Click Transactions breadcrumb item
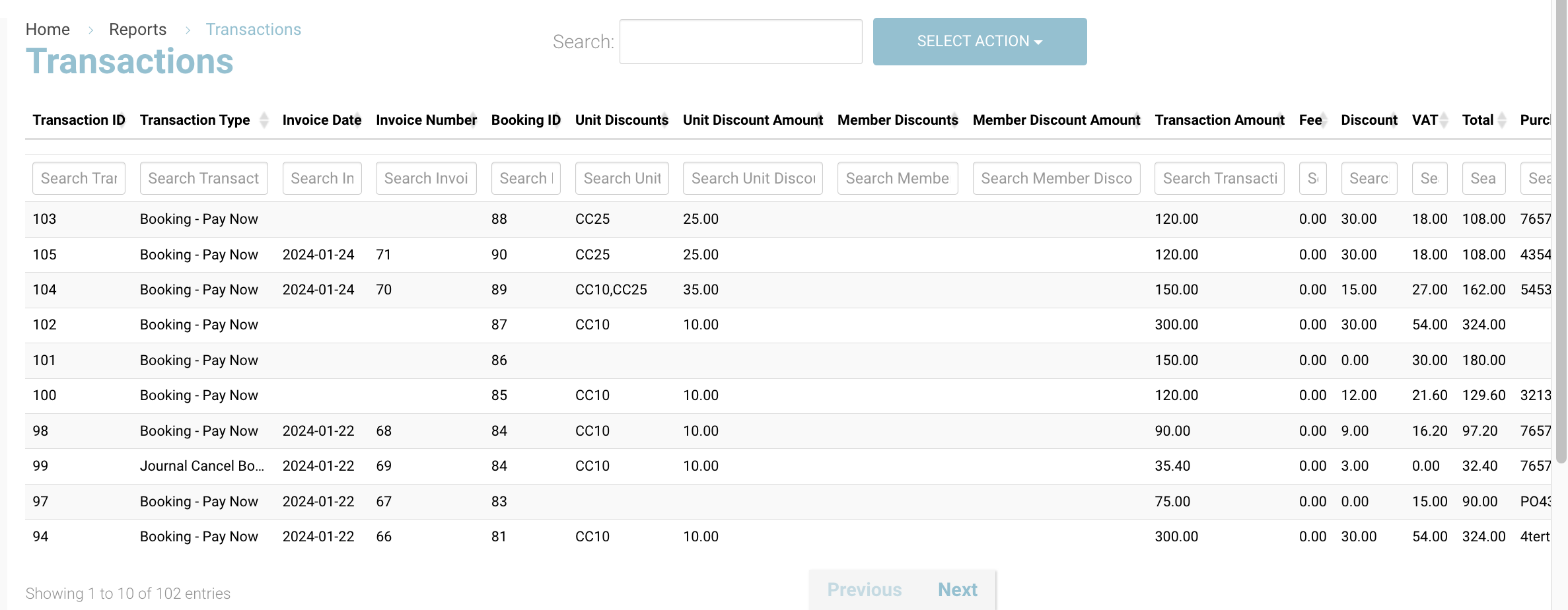1568x610 pixels. click(x=253, y=30)
